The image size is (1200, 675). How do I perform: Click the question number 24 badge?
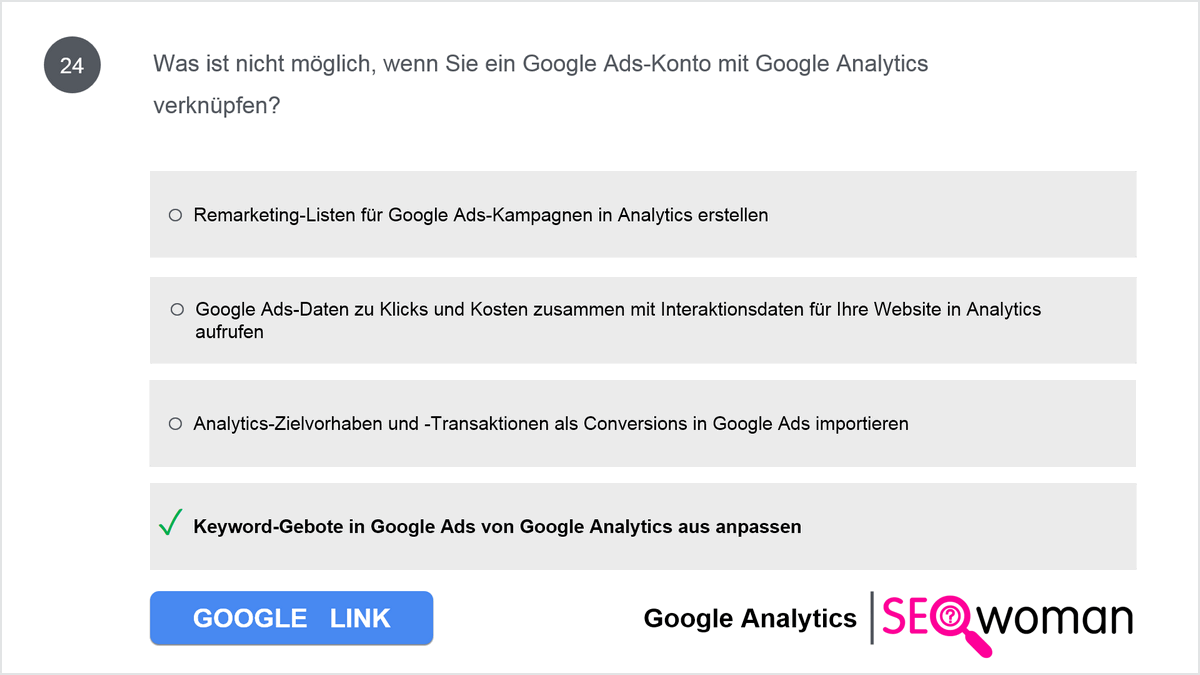click(x=72, y=66)
